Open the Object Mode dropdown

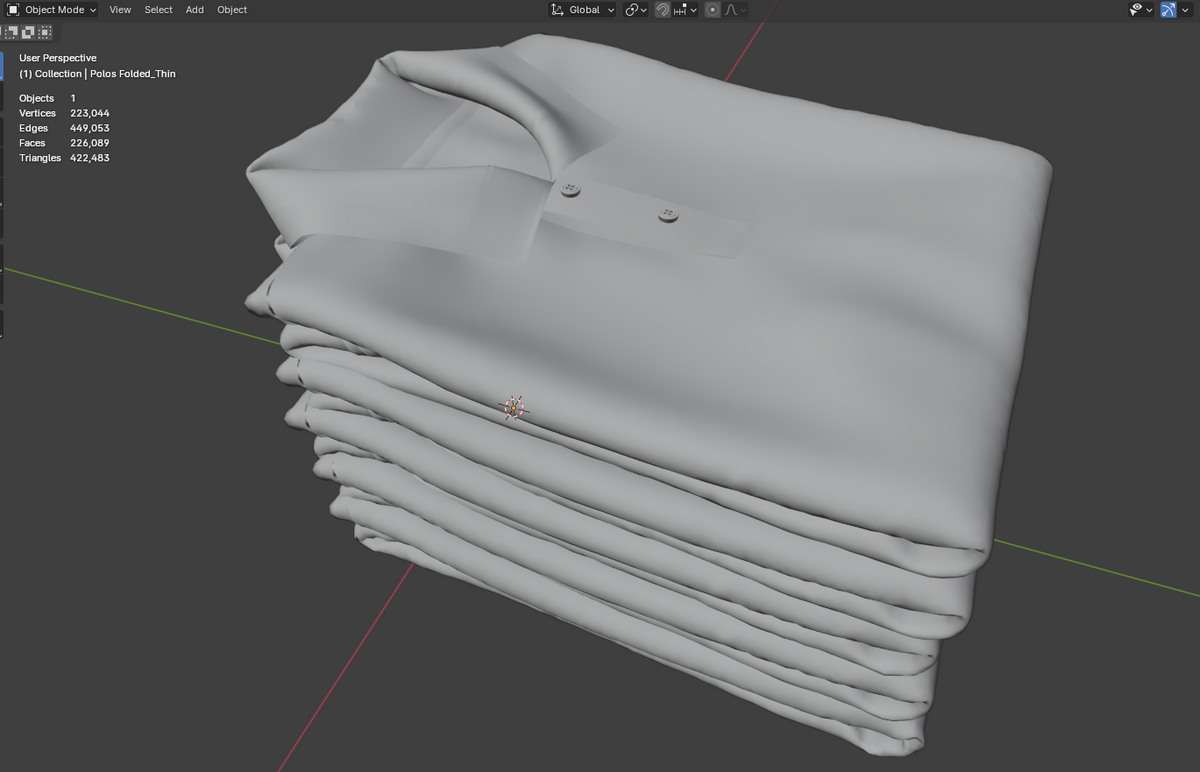coord(52,10)
